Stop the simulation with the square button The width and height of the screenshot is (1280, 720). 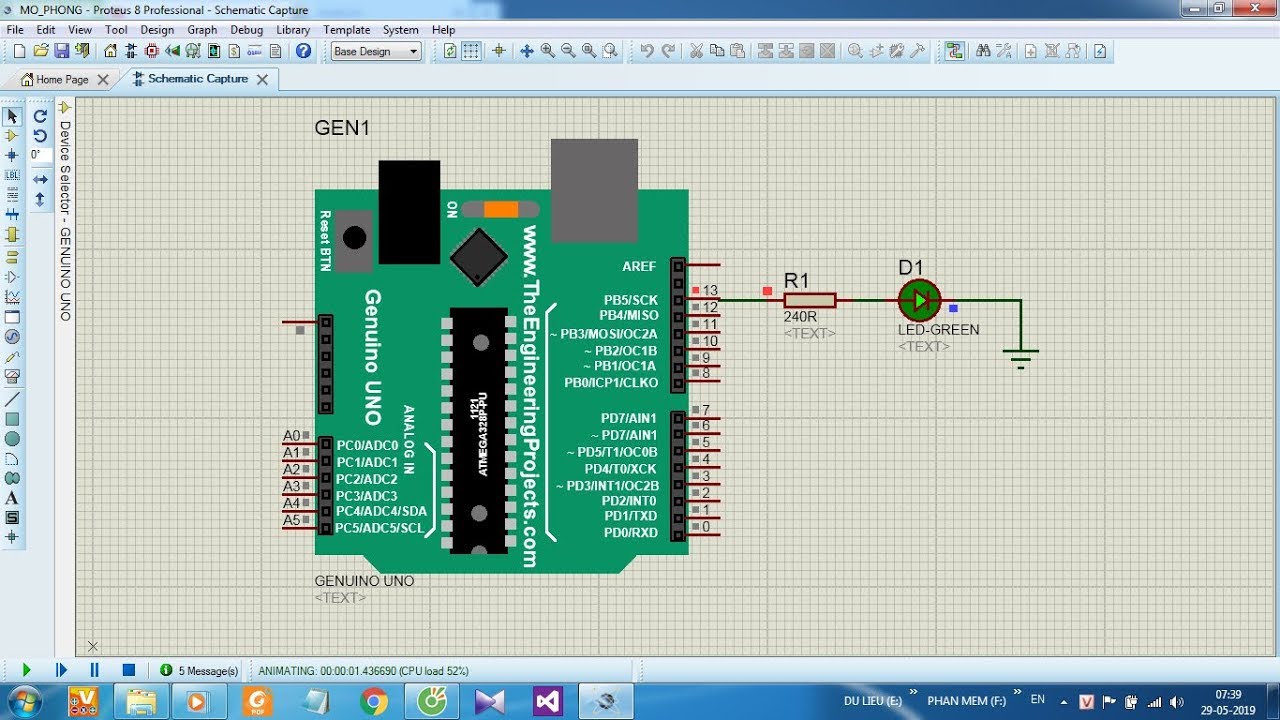click(x=128, y=670)
